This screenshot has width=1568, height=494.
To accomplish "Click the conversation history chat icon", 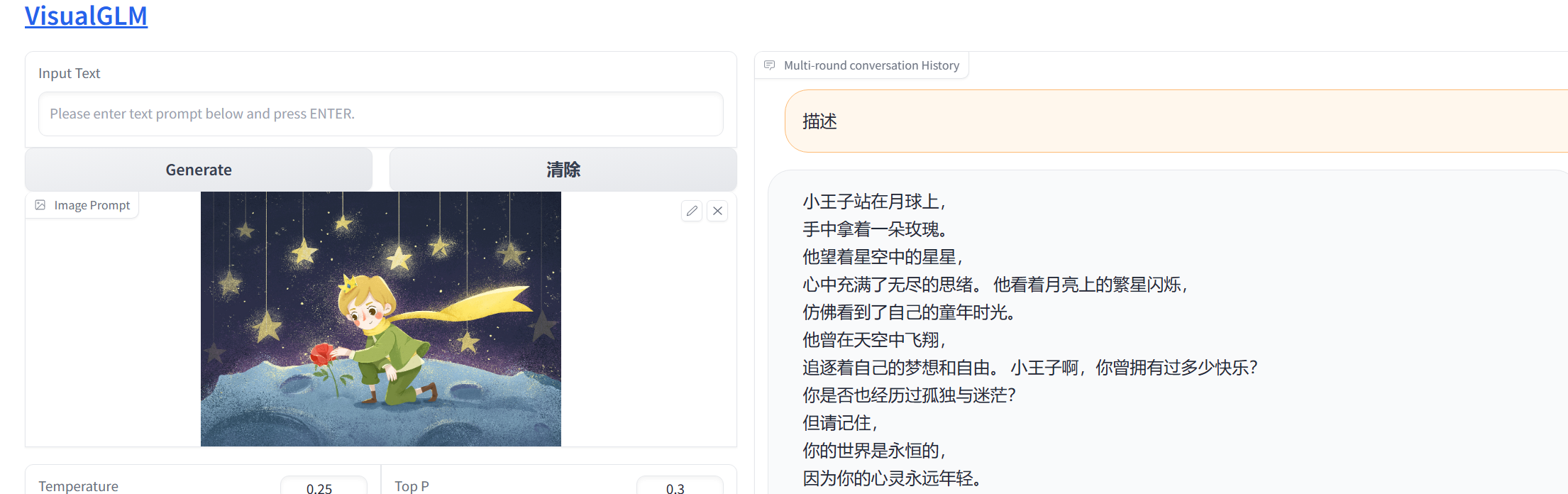I will pyautogui.click(x=769, y=65).
